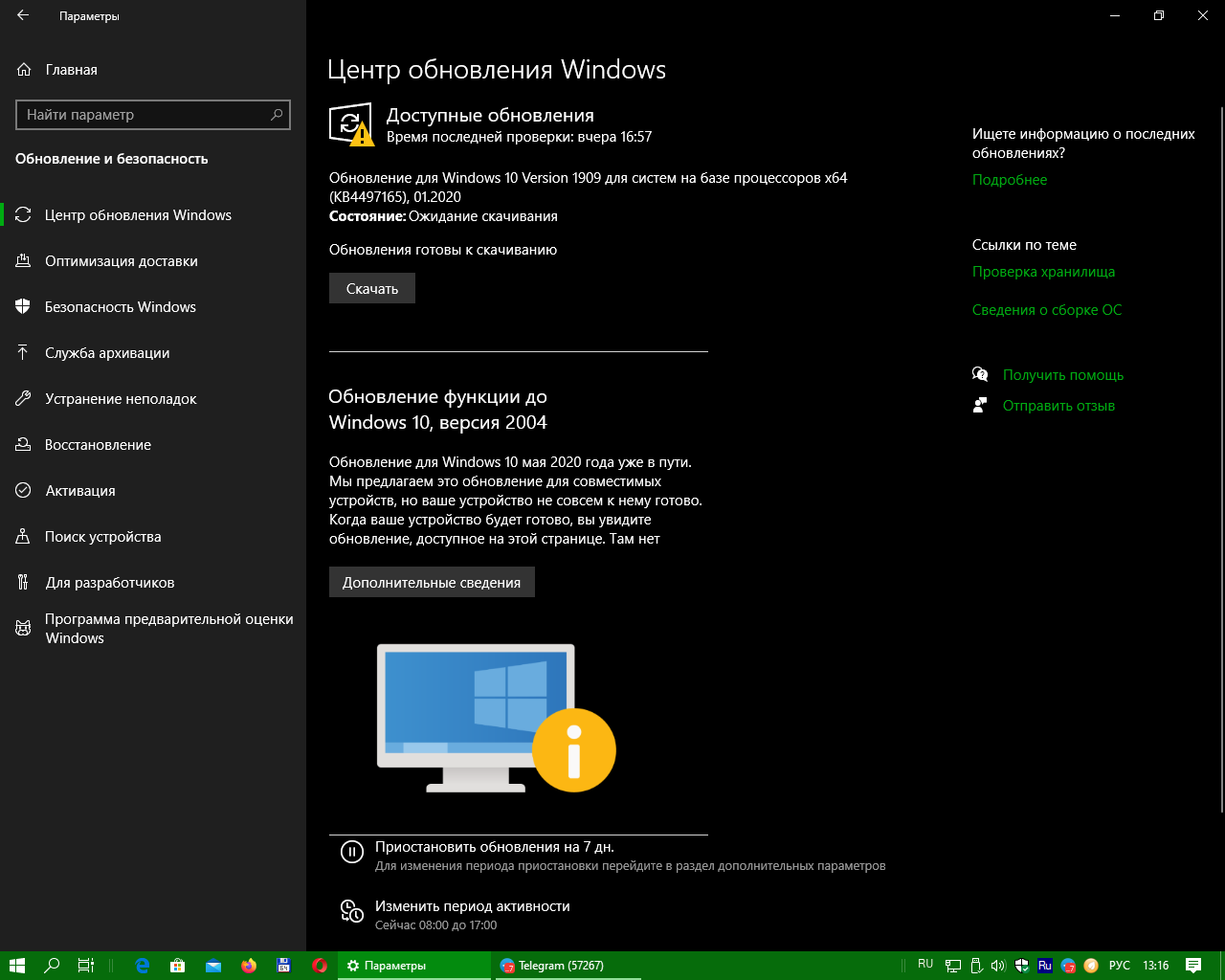Open the Windows Start menu

click(16, 966)
